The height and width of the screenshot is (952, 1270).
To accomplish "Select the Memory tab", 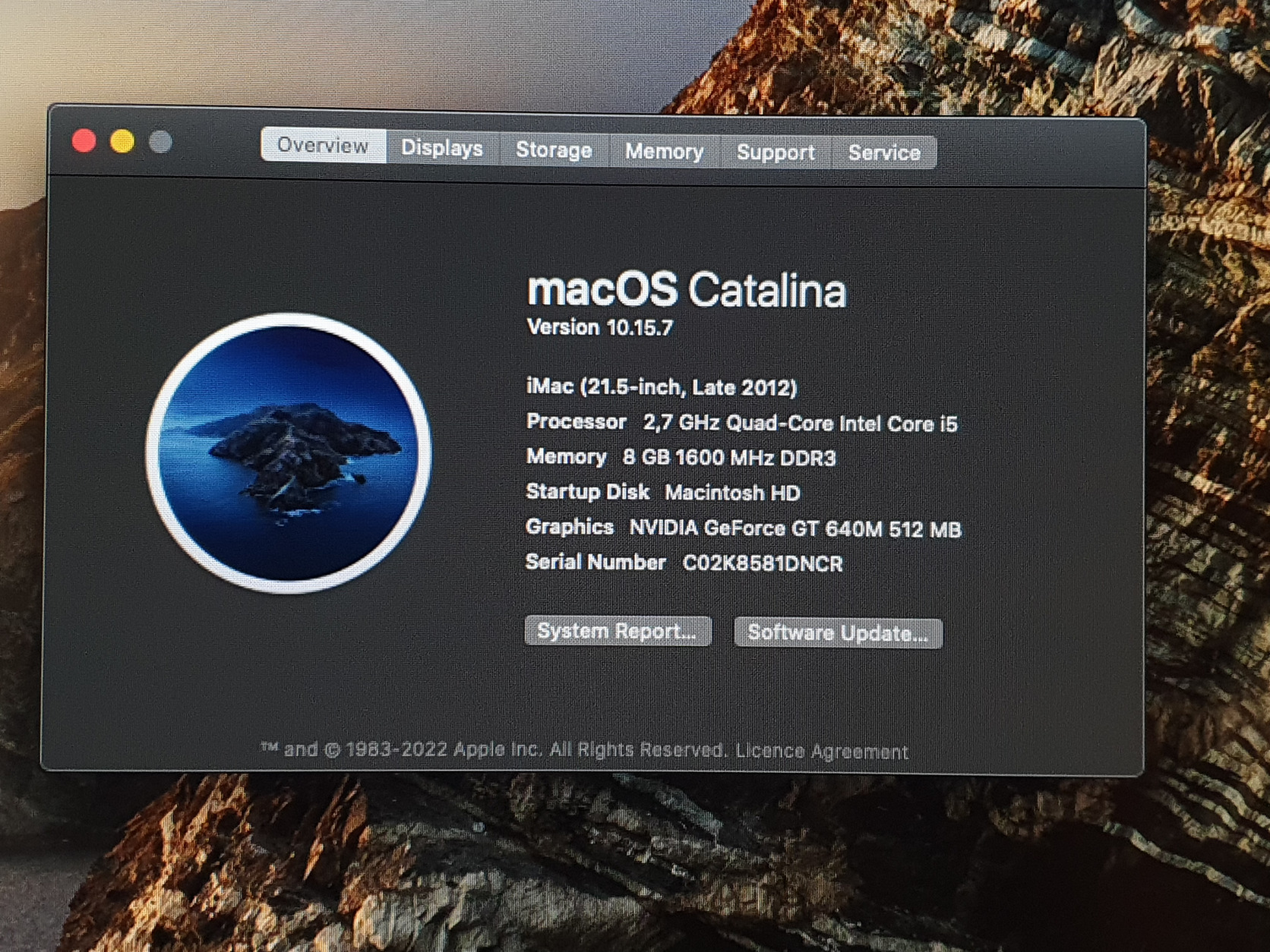I will coord(664,151).
